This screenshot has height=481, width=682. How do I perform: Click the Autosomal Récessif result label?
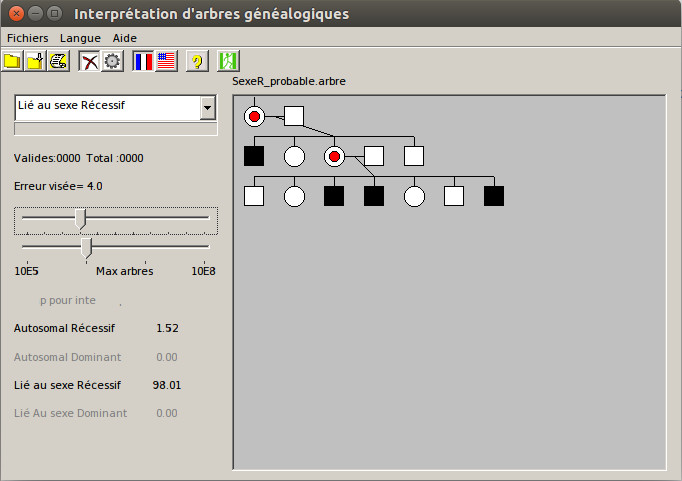click(x=64, y=328)
